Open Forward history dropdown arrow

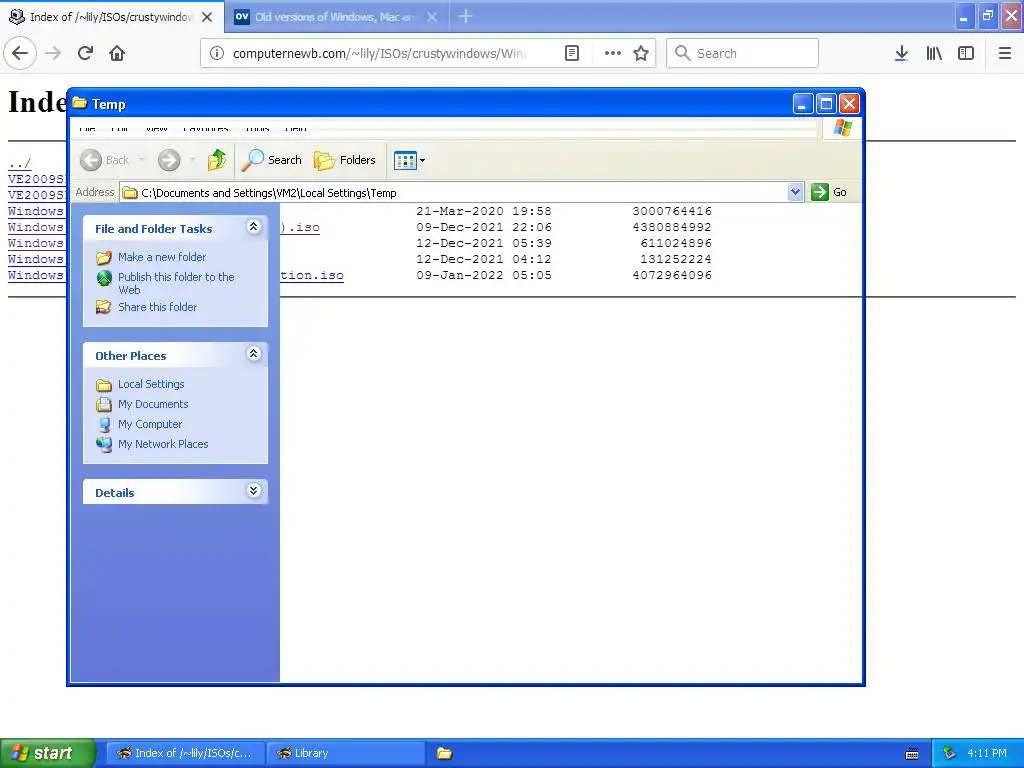tap(192, 160)
